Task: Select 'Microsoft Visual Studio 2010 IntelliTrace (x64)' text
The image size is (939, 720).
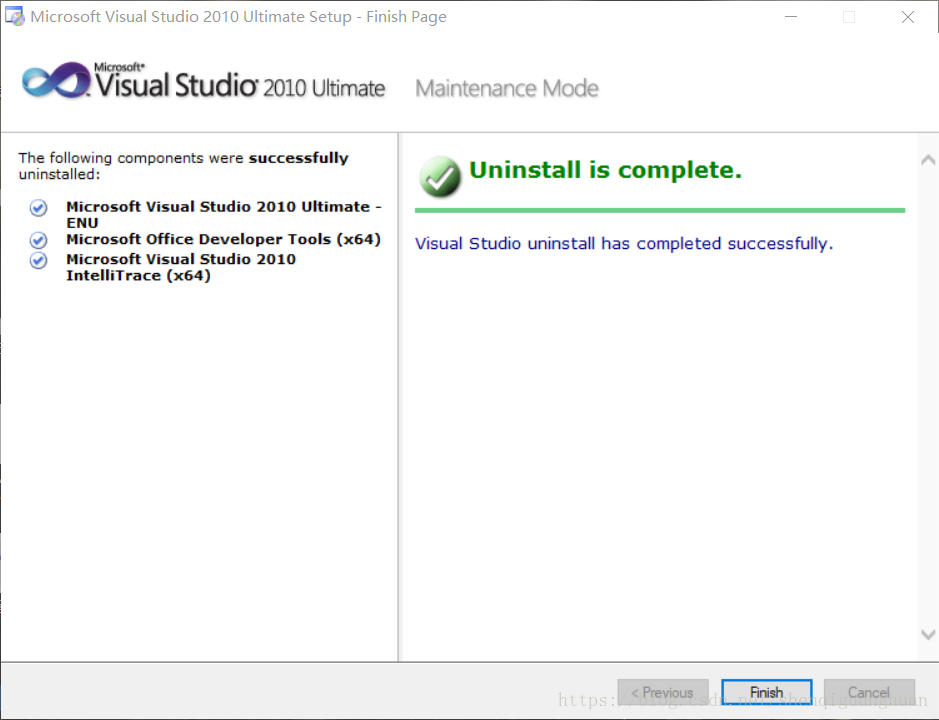Action: pos(181,267)
